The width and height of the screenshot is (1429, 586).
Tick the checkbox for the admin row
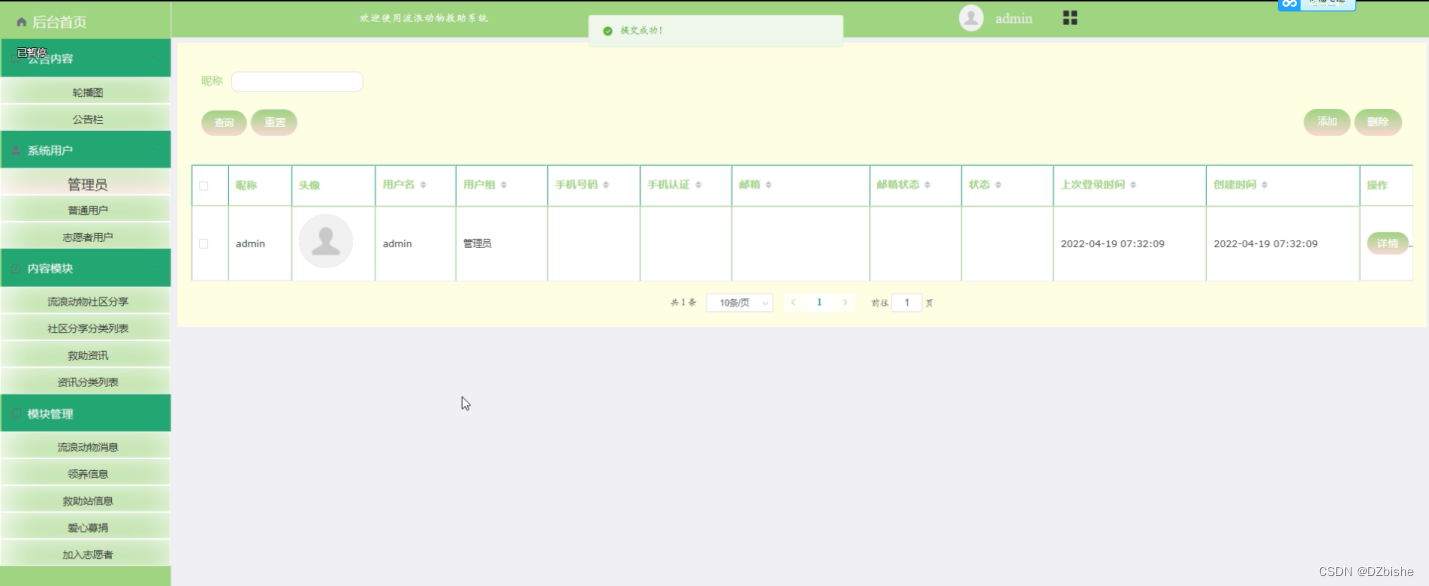204,244
